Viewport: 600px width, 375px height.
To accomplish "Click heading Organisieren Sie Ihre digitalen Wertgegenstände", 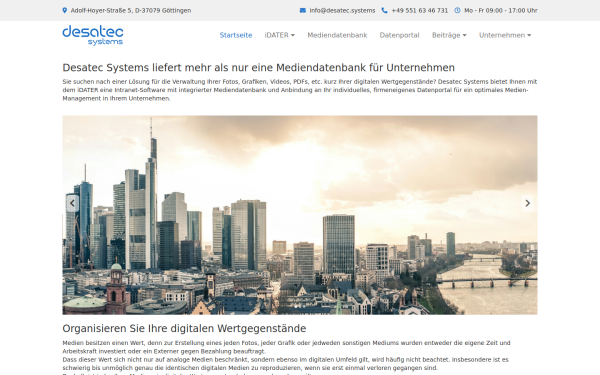I will [x=184, y=328].
